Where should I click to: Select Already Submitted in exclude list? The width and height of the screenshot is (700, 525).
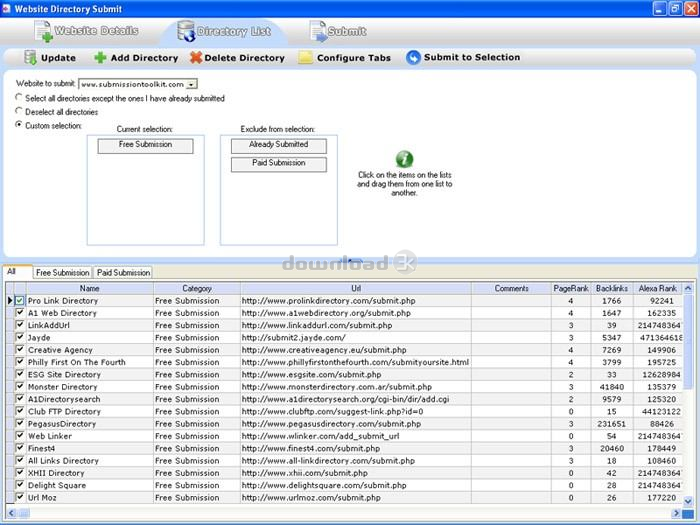(x=279, y=146)
